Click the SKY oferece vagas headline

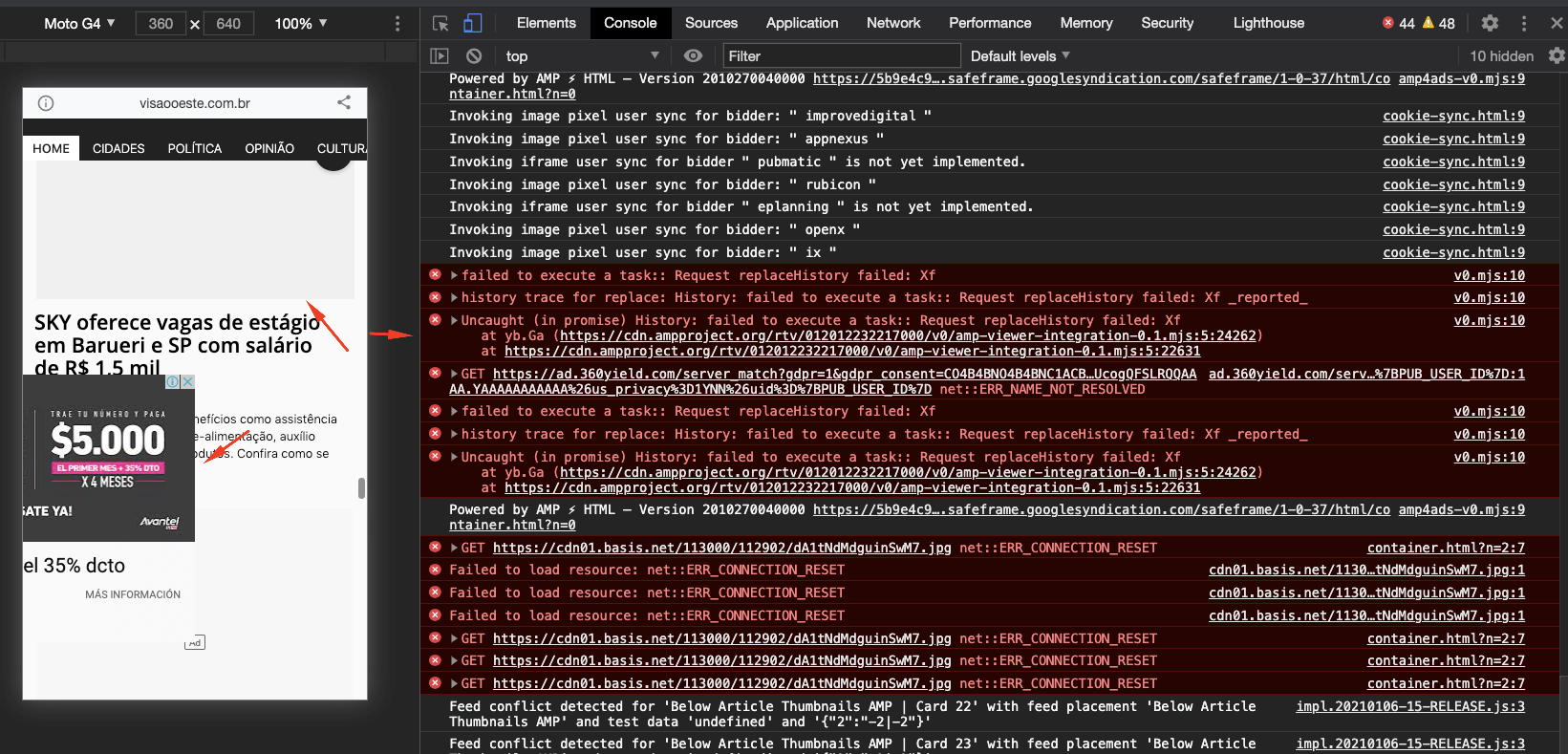(x=177, y=344)
